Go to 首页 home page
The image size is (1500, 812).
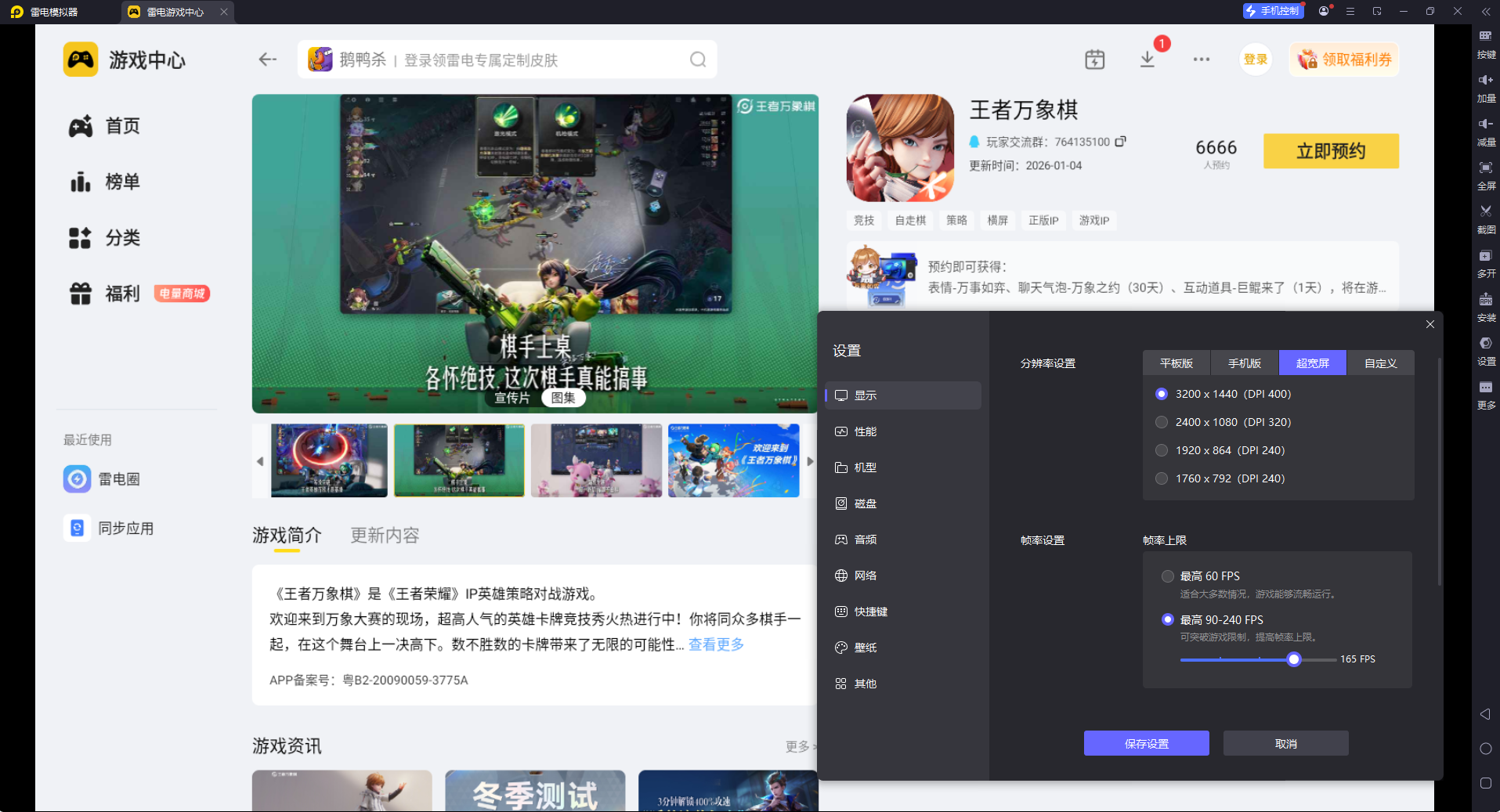[105, 126]
